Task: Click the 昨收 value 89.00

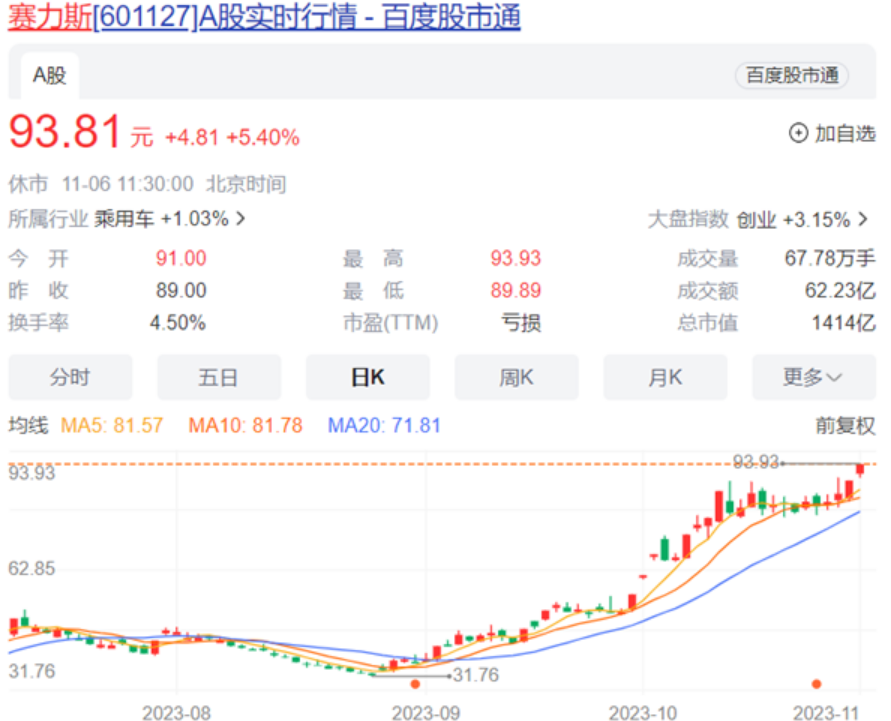Action: 181,290
